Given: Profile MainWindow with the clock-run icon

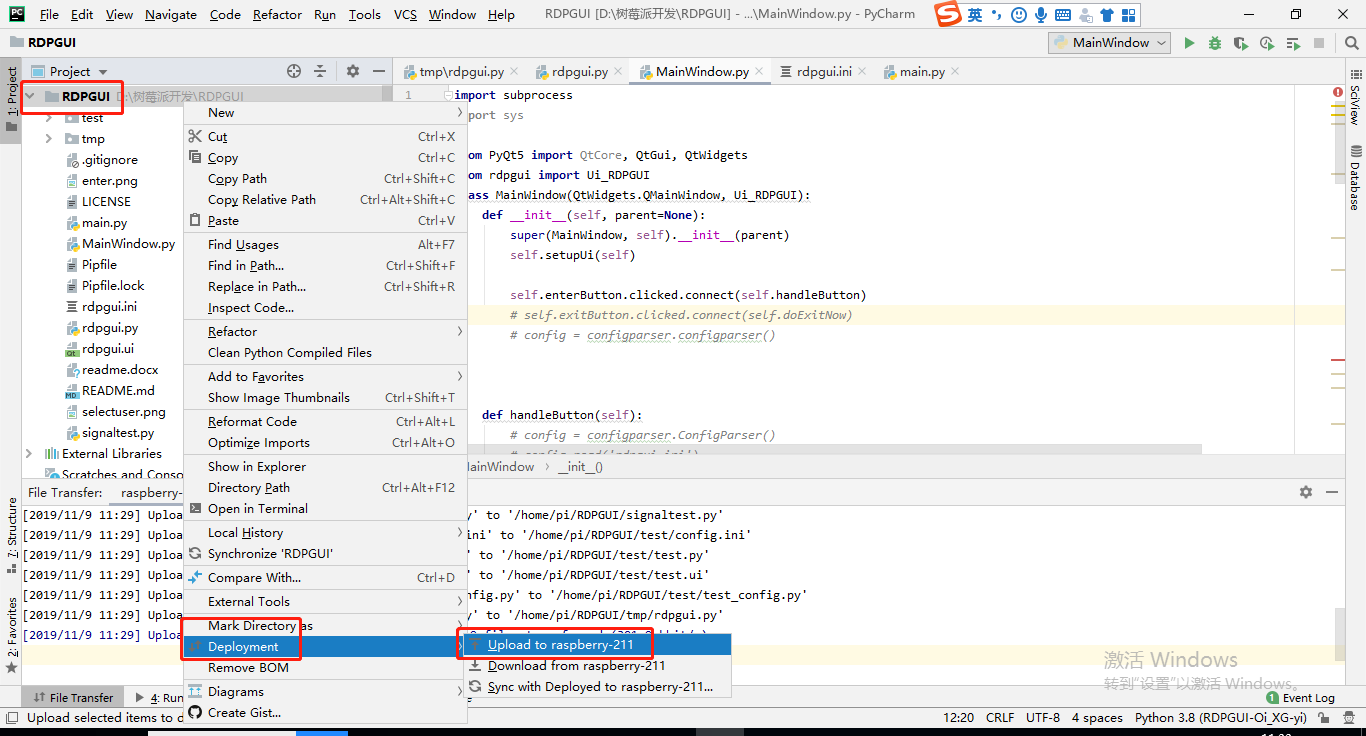Looking at the screenshot, I should click(1267, 43).
